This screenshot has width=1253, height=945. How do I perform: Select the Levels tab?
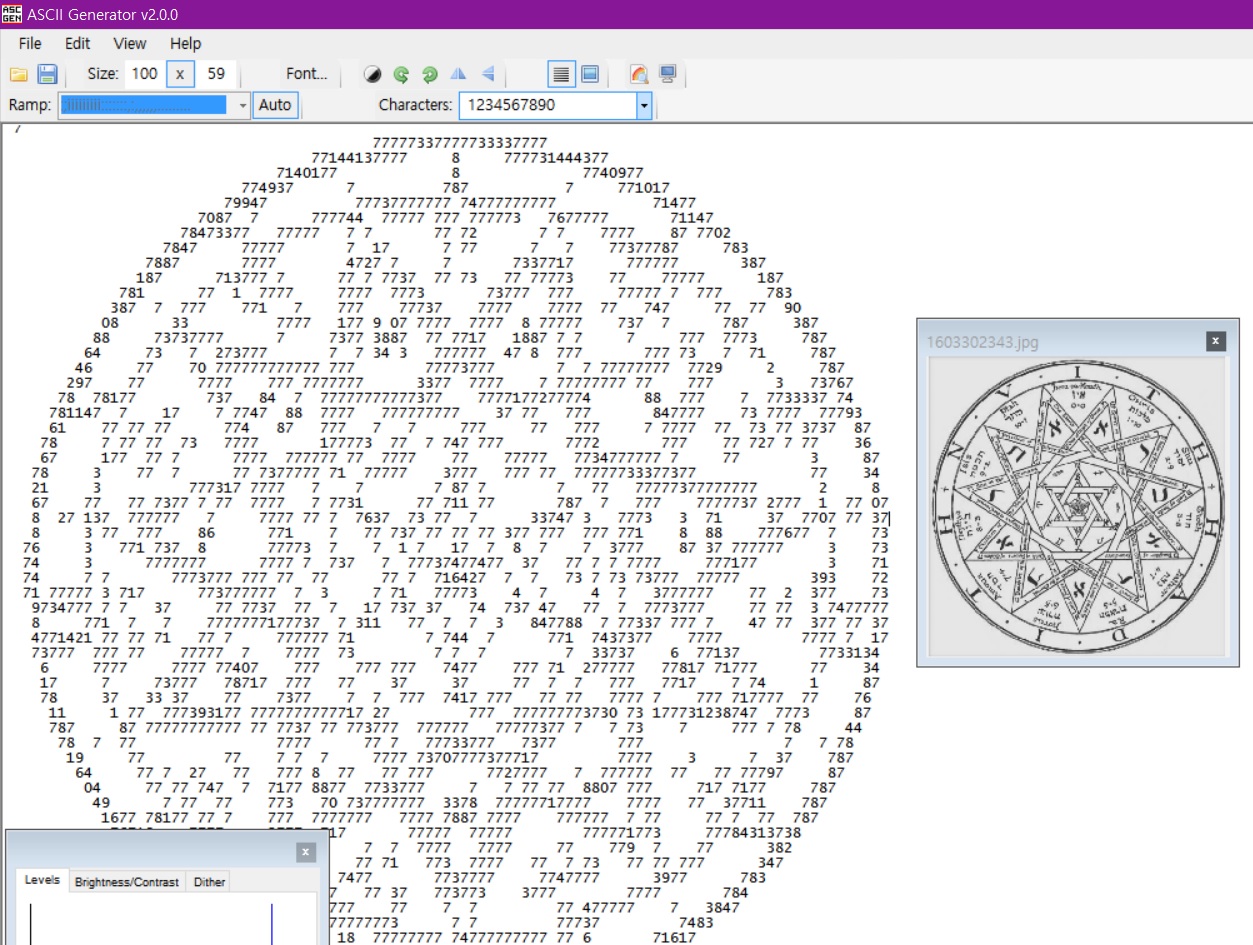42,881
